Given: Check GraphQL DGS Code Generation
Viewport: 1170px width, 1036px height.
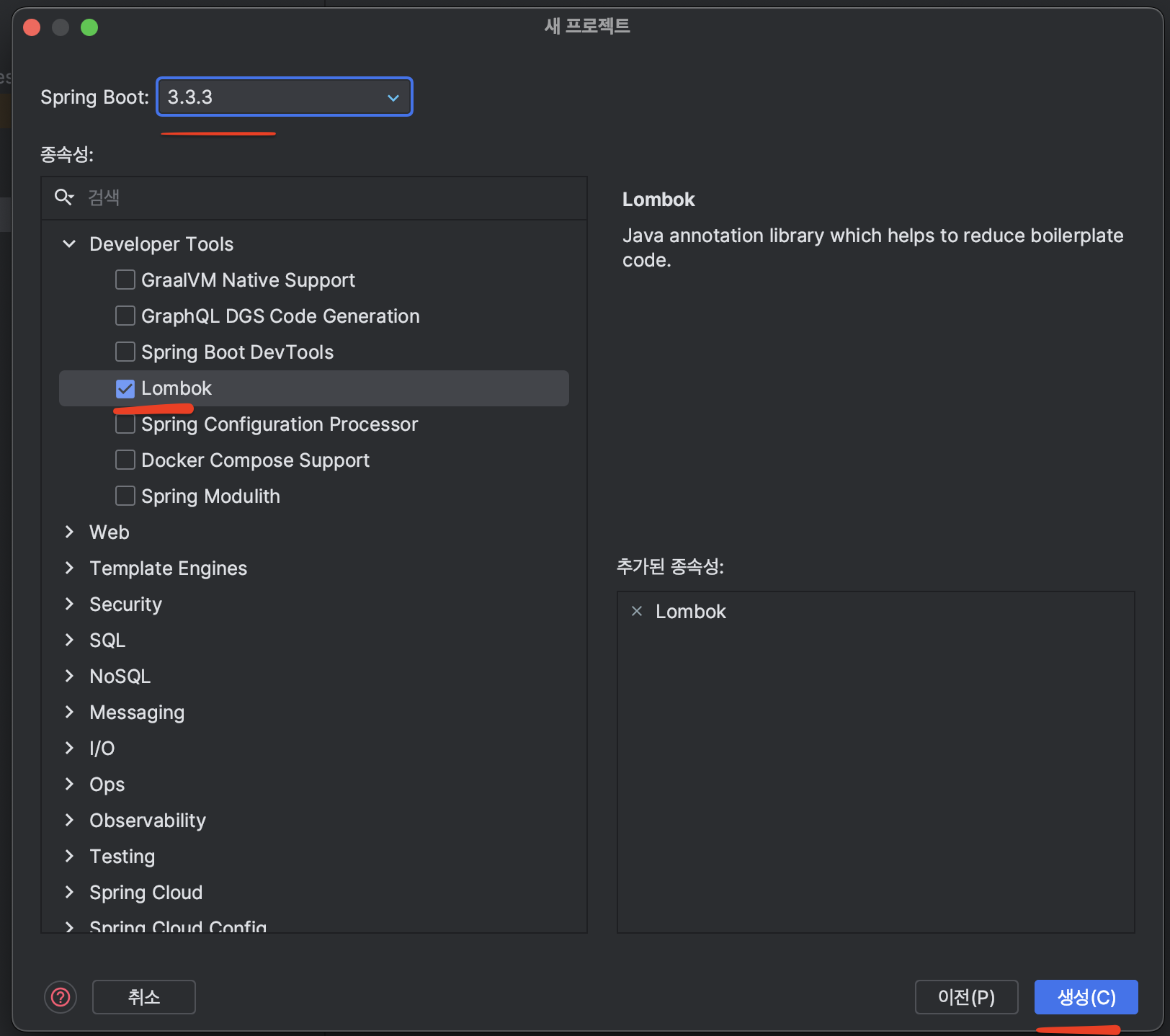Looking at the screenshot, I should (x=125, y=316).
